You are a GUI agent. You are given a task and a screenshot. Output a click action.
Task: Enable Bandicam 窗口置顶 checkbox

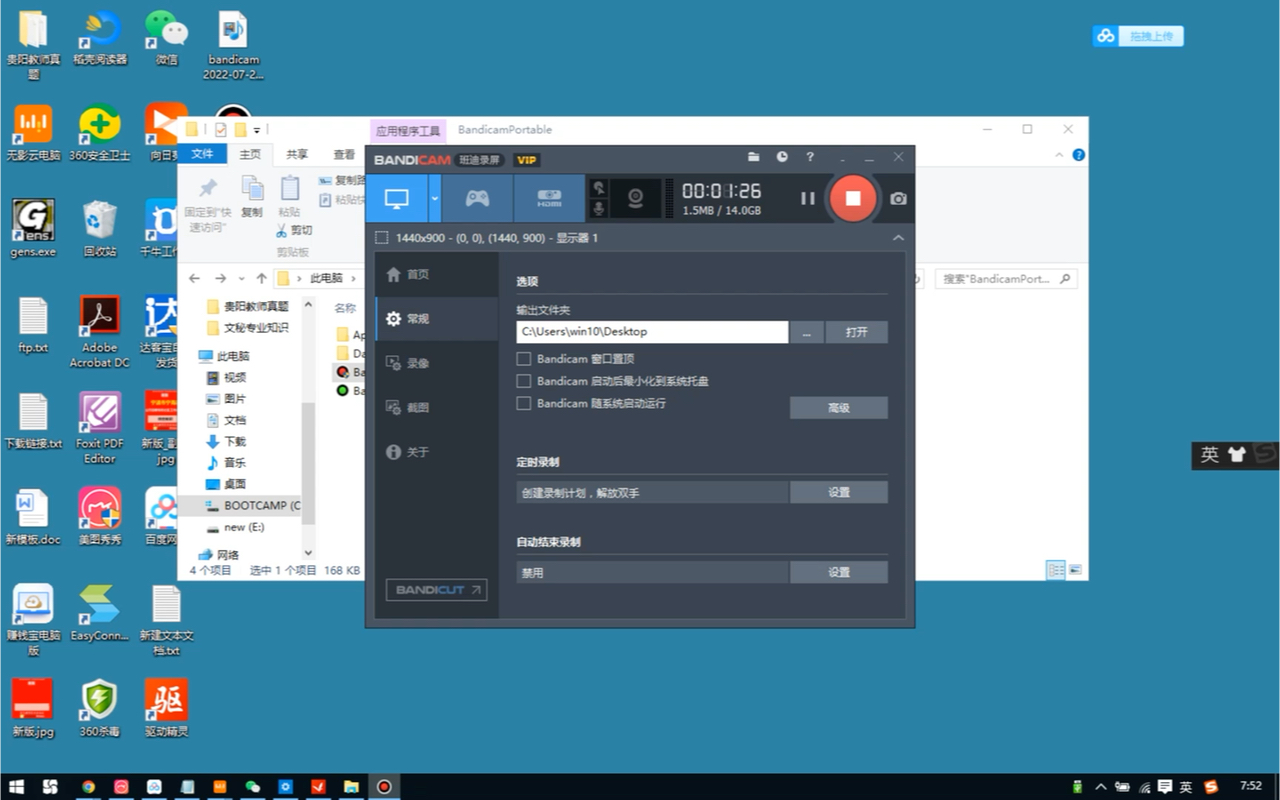point(523,358)
